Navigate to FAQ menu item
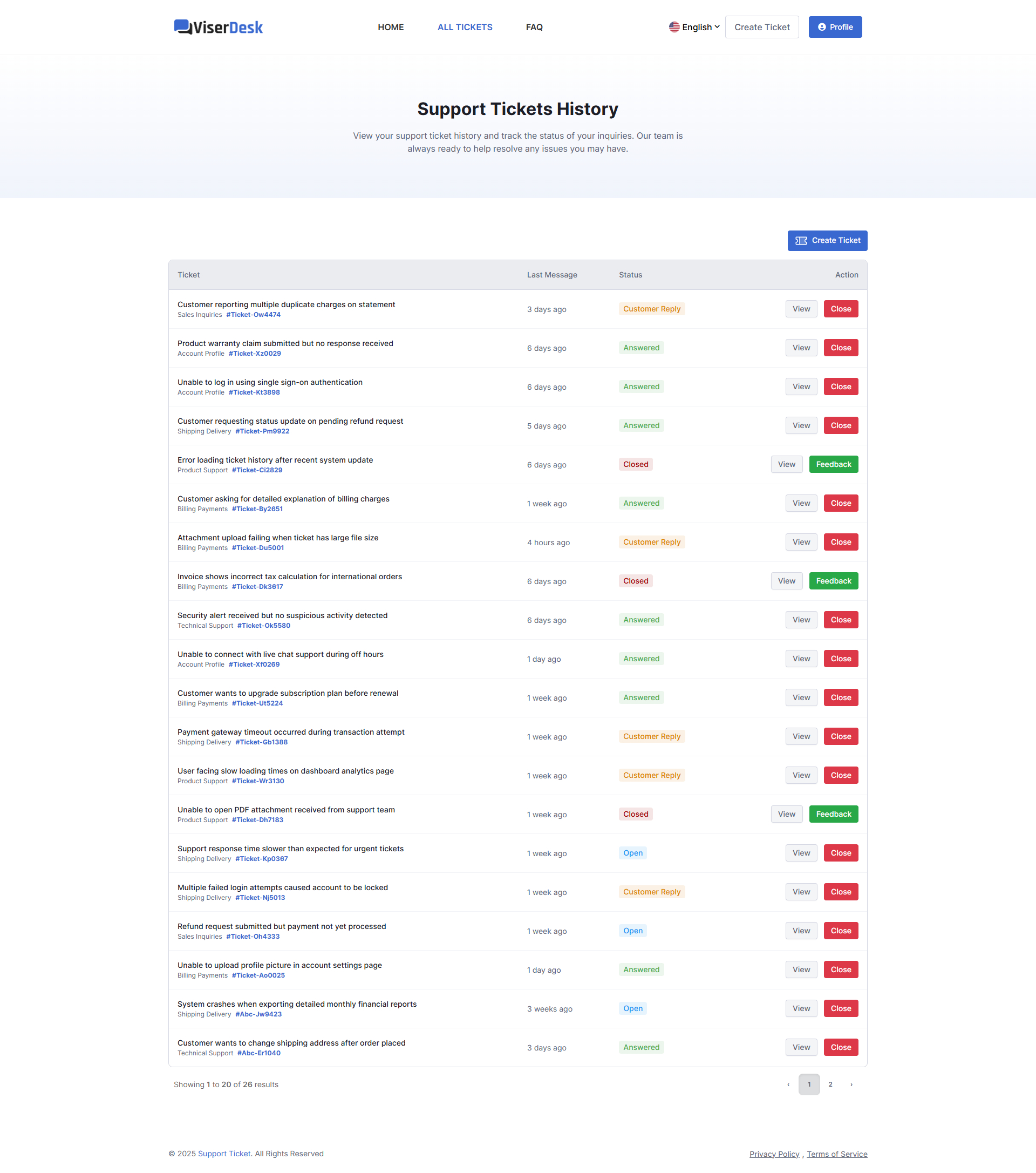Screen dimensions: 1036x1173 (x=534, y=27)
